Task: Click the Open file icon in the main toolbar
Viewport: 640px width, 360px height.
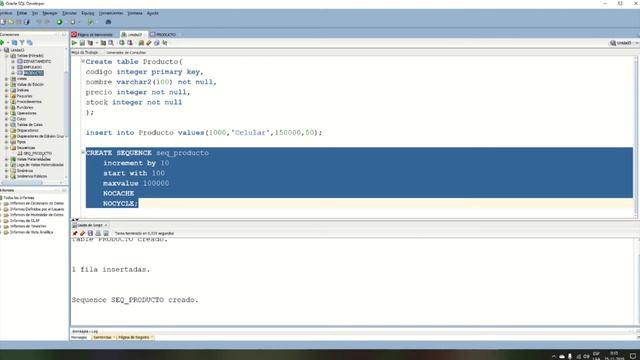Action: [11, 22]
